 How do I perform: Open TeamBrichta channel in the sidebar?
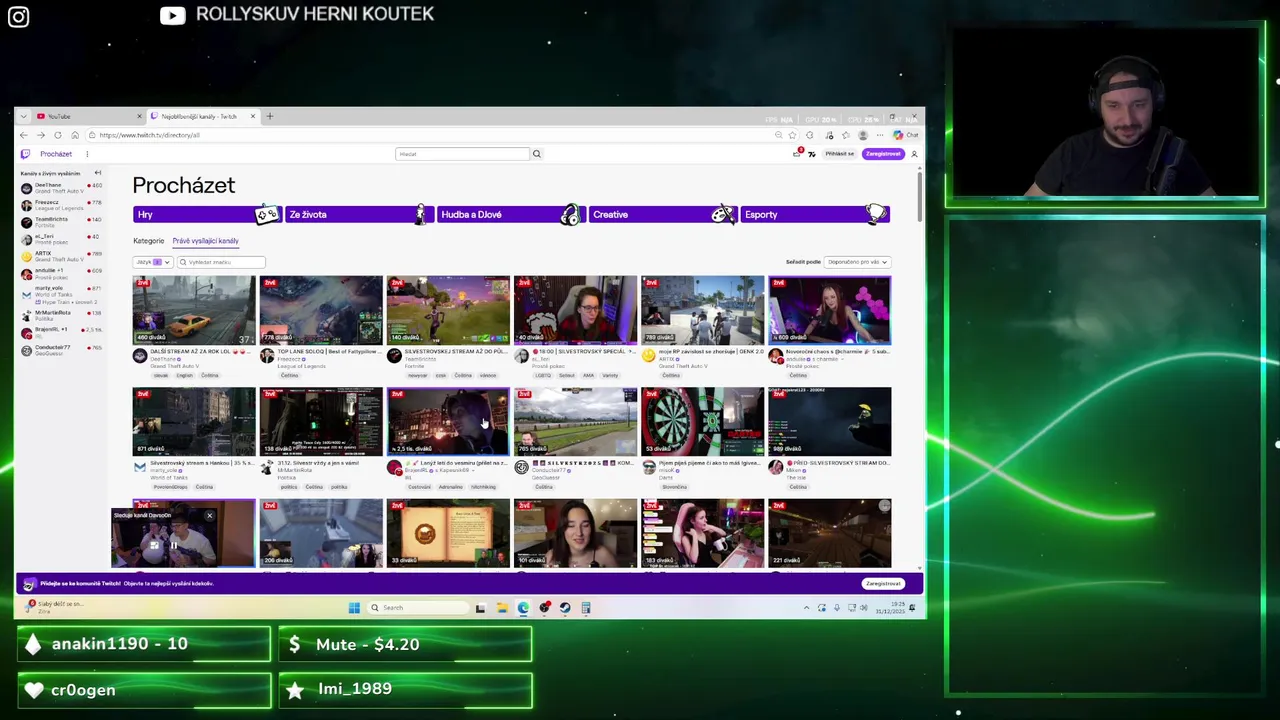(x=60, y=221)
